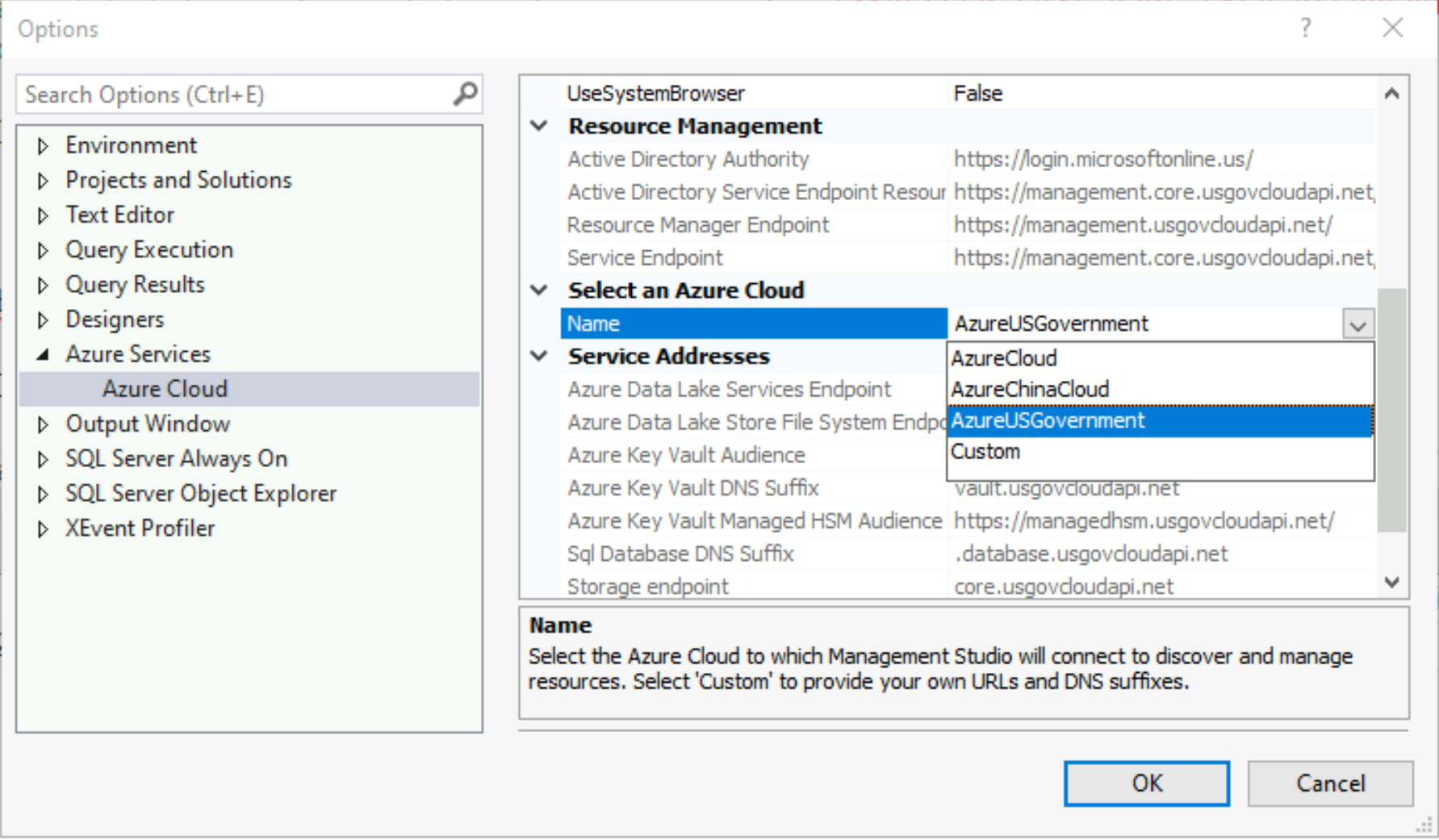This screenshot has height=840, width=1439.
Task: Select AzureChinaCloud from the cloud list
Action: [x=1030, y=389]
